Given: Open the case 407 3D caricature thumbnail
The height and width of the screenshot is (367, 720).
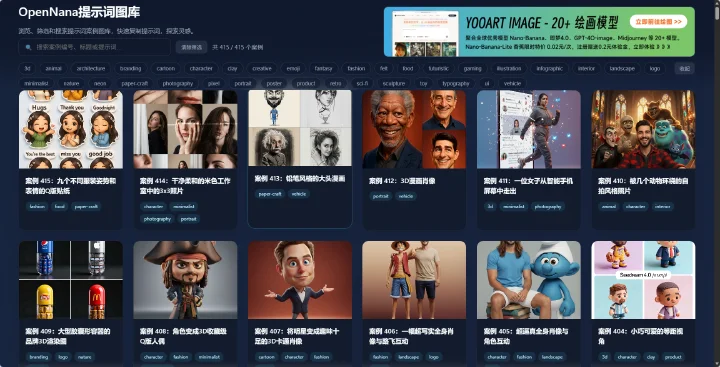Looking at the screenshot, I should [x=300, y=280].
